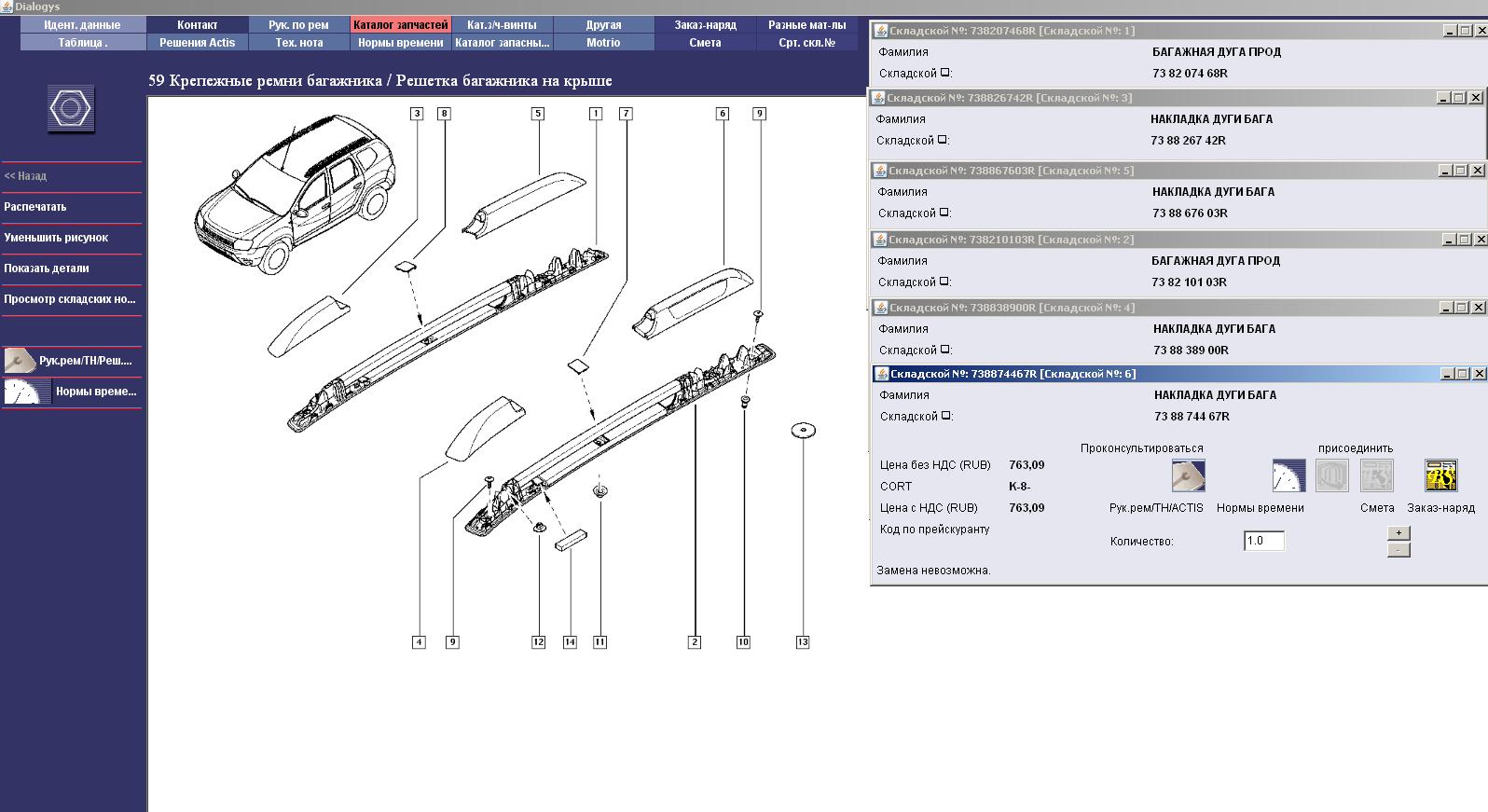Open the repair manual wrench icon in part window
This screenshot has height=812, width=1488.
1189,475
